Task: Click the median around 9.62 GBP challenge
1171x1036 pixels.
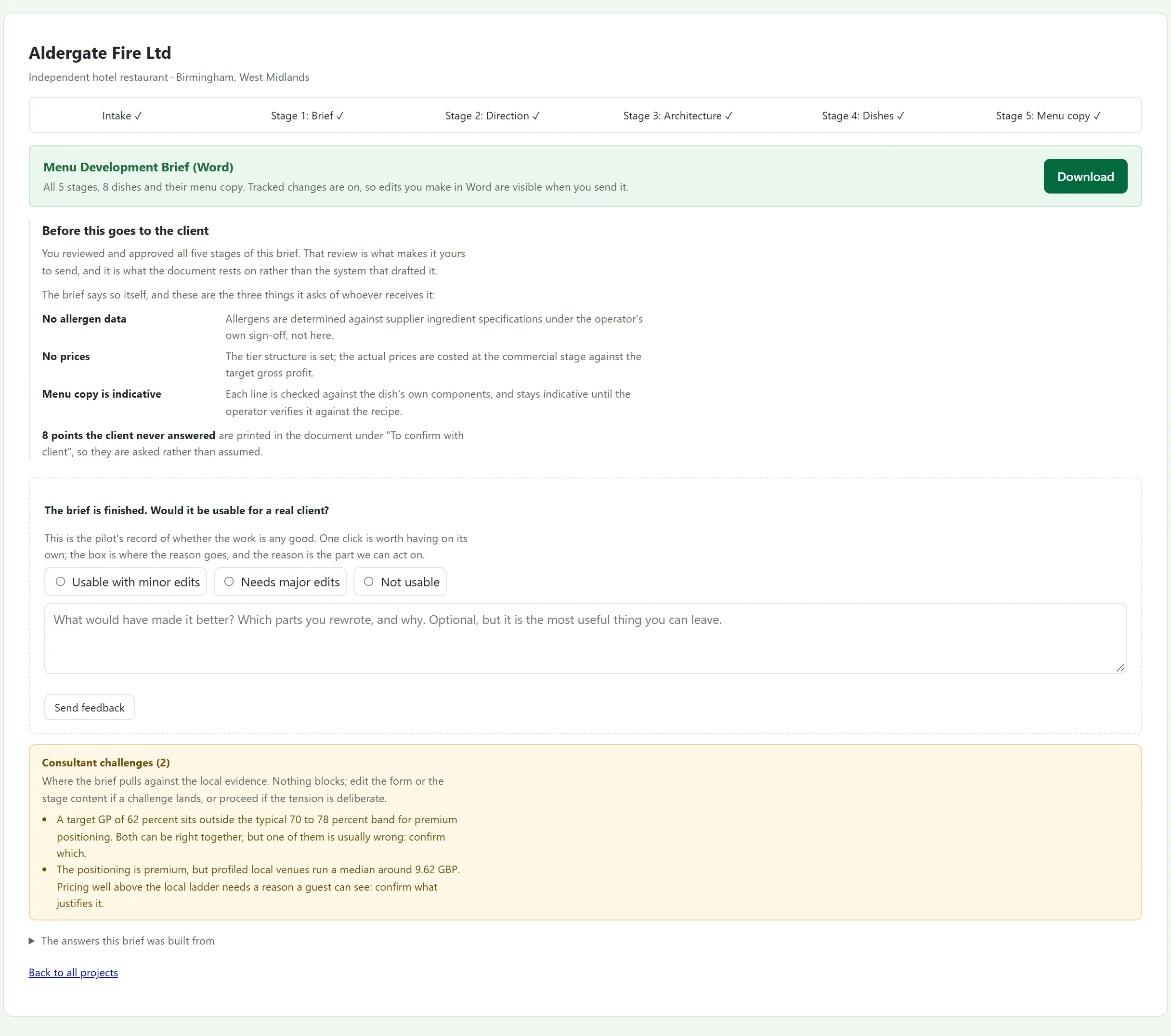Action: coord(259,887)
